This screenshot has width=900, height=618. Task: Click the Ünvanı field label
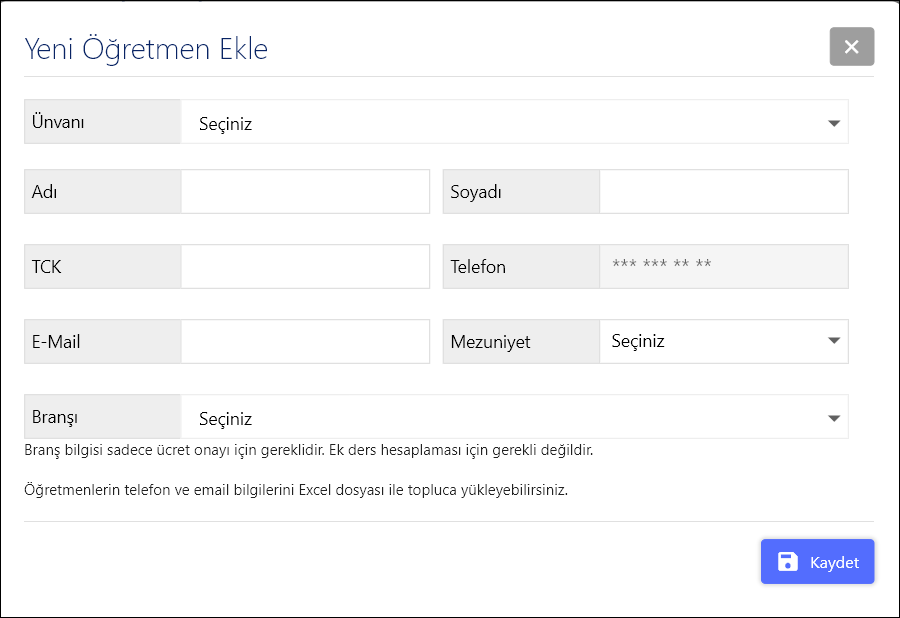58,122
